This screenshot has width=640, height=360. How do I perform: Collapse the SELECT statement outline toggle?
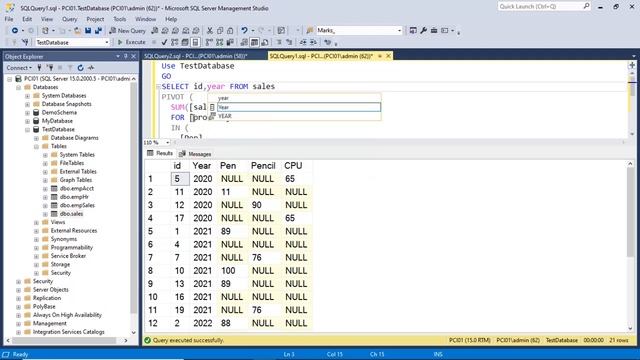pyautogui.click(x=158, y=87)
